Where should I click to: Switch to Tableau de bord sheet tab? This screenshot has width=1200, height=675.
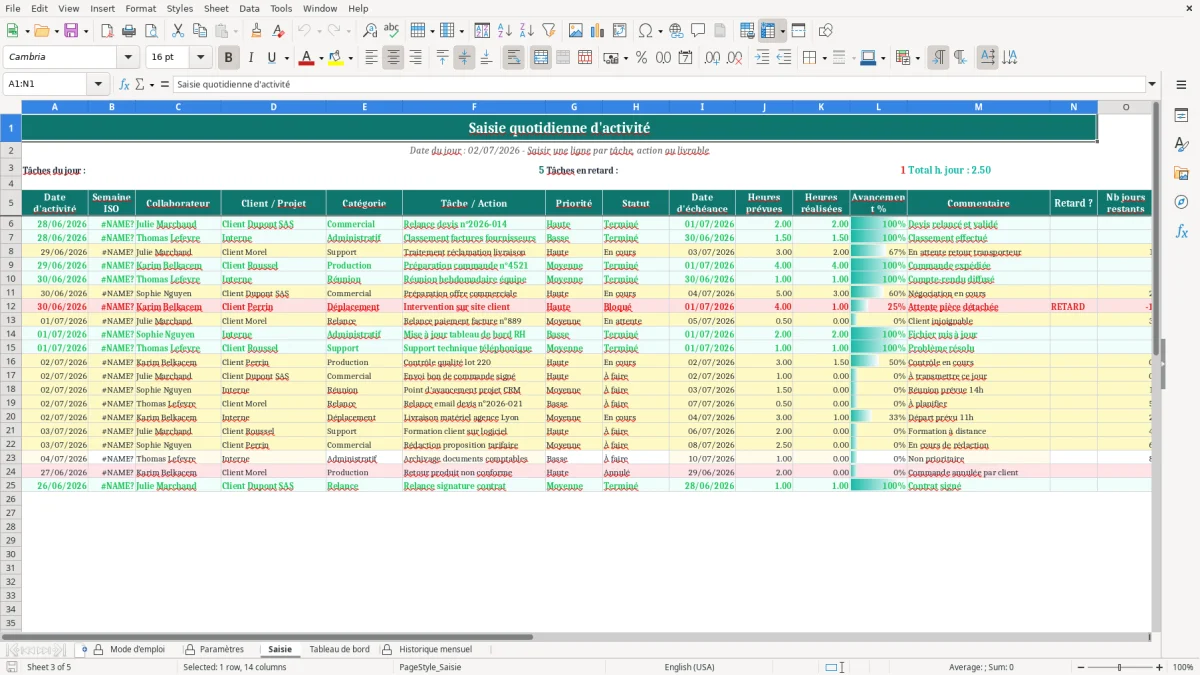pos(339,650)
